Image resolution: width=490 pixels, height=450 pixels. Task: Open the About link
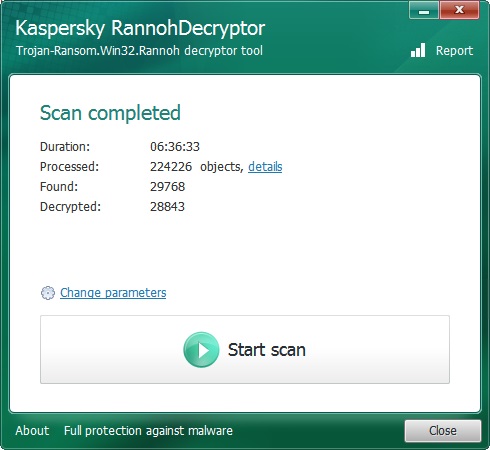pos(32,430)
